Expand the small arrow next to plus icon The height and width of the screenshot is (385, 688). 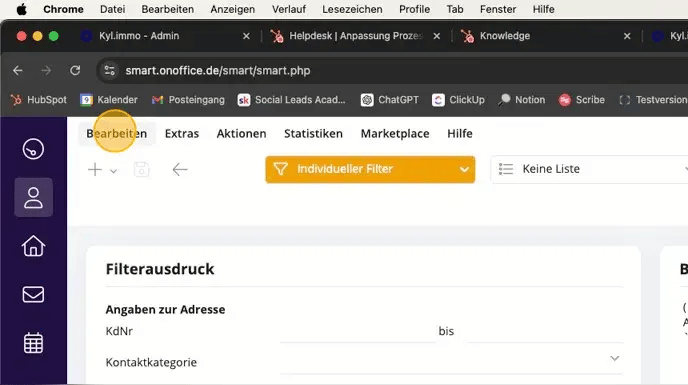[x=113, y=171]
